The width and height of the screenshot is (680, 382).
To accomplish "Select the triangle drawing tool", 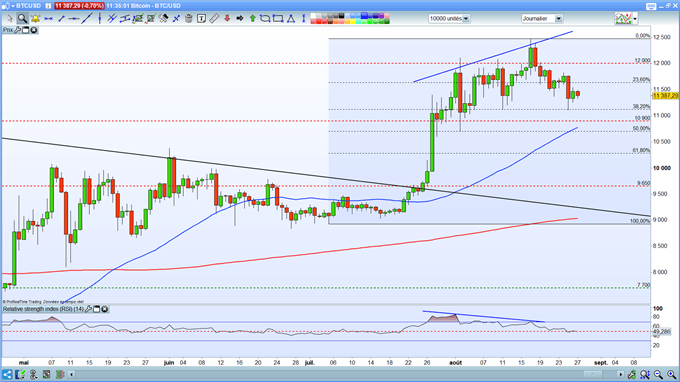I will point(291,18).
